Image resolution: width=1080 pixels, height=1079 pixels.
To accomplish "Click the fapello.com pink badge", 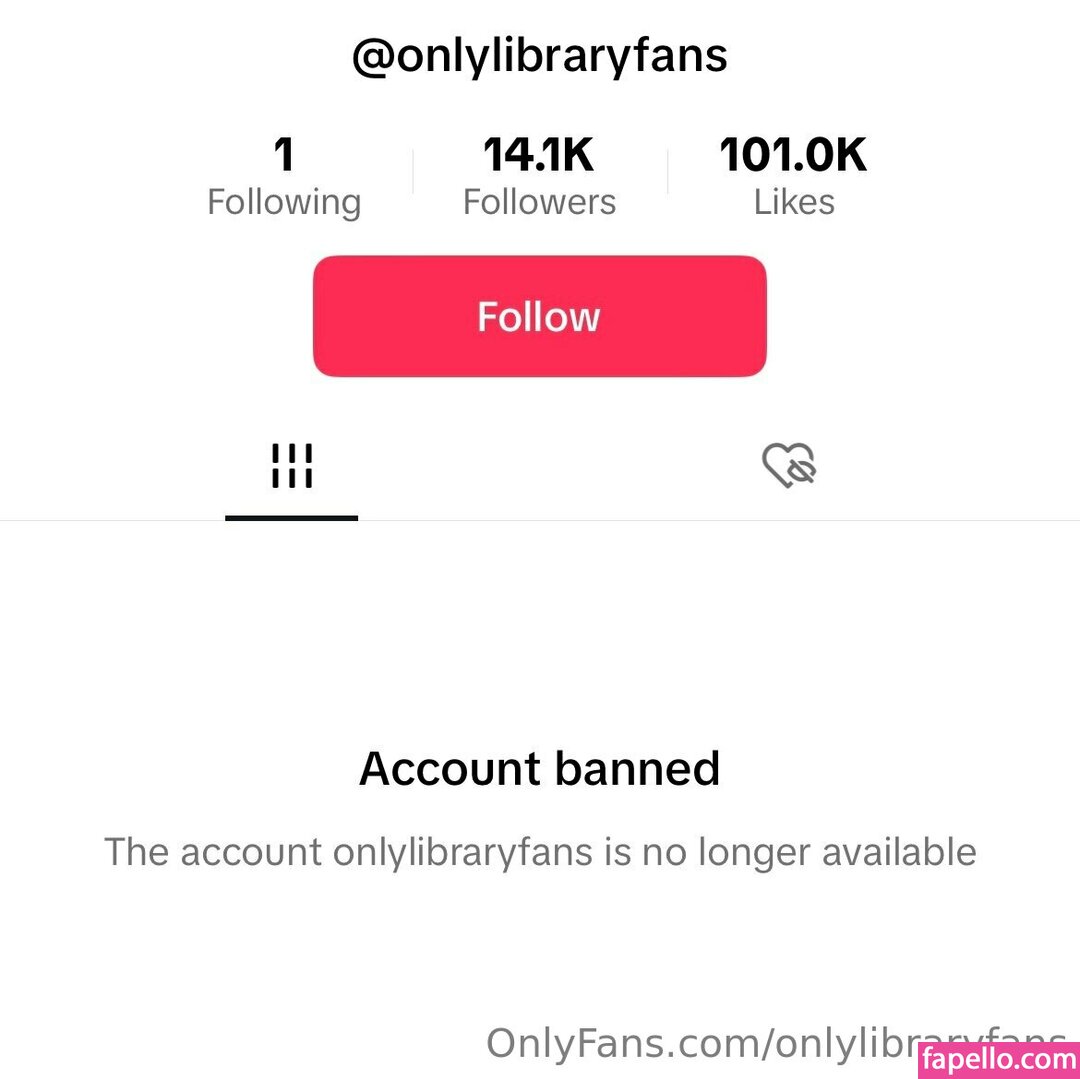I will click(998, 1060).
